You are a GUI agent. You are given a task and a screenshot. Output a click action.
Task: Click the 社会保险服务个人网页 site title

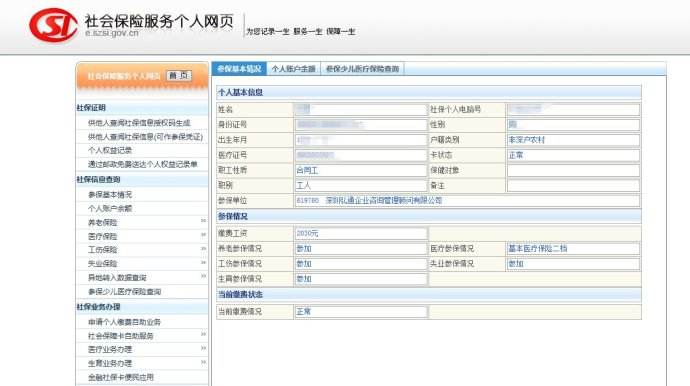tap(159, 21)
